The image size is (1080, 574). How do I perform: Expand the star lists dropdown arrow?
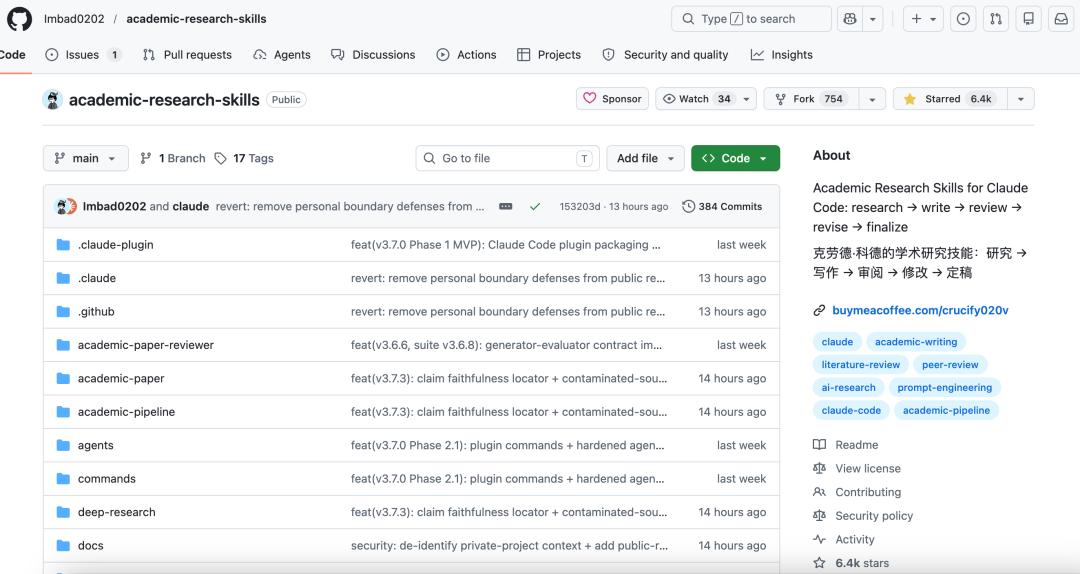point(1021,99)
